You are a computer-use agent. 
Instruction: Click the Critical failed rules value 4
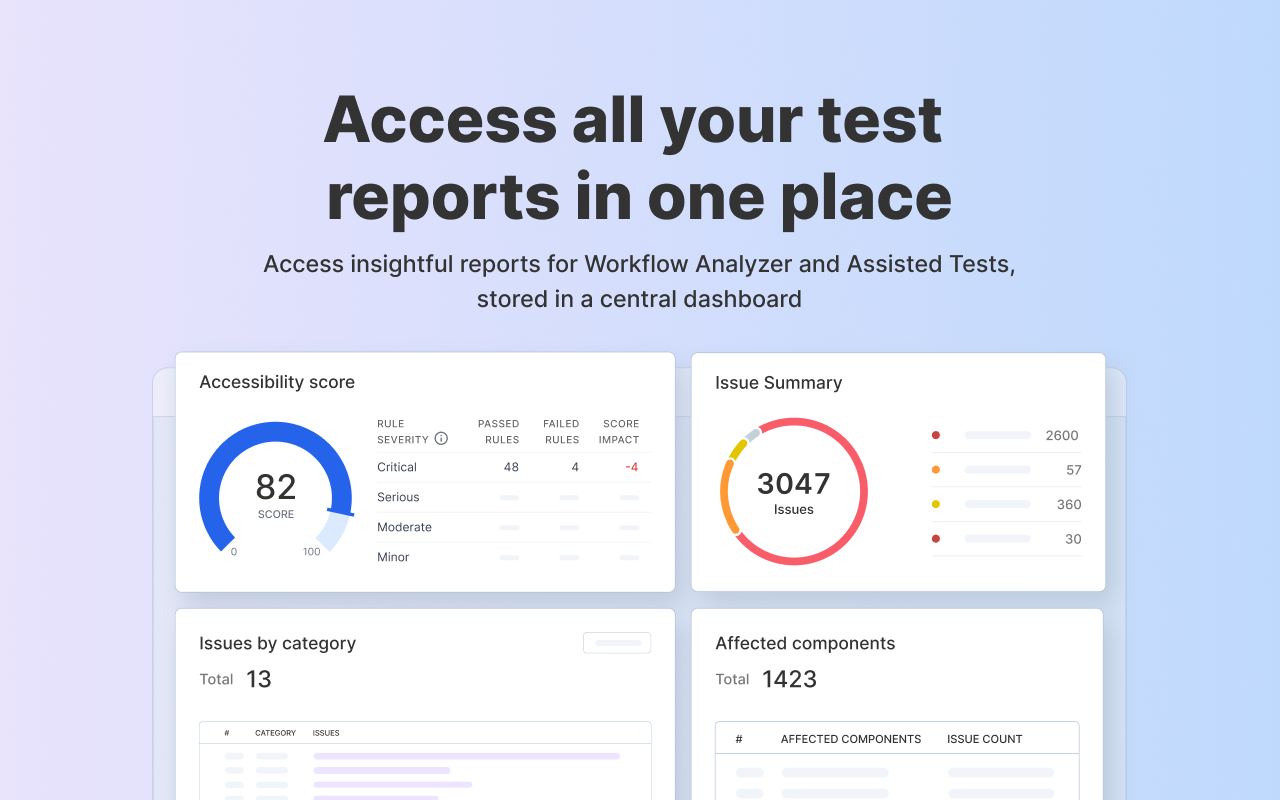tap(575, 467)
